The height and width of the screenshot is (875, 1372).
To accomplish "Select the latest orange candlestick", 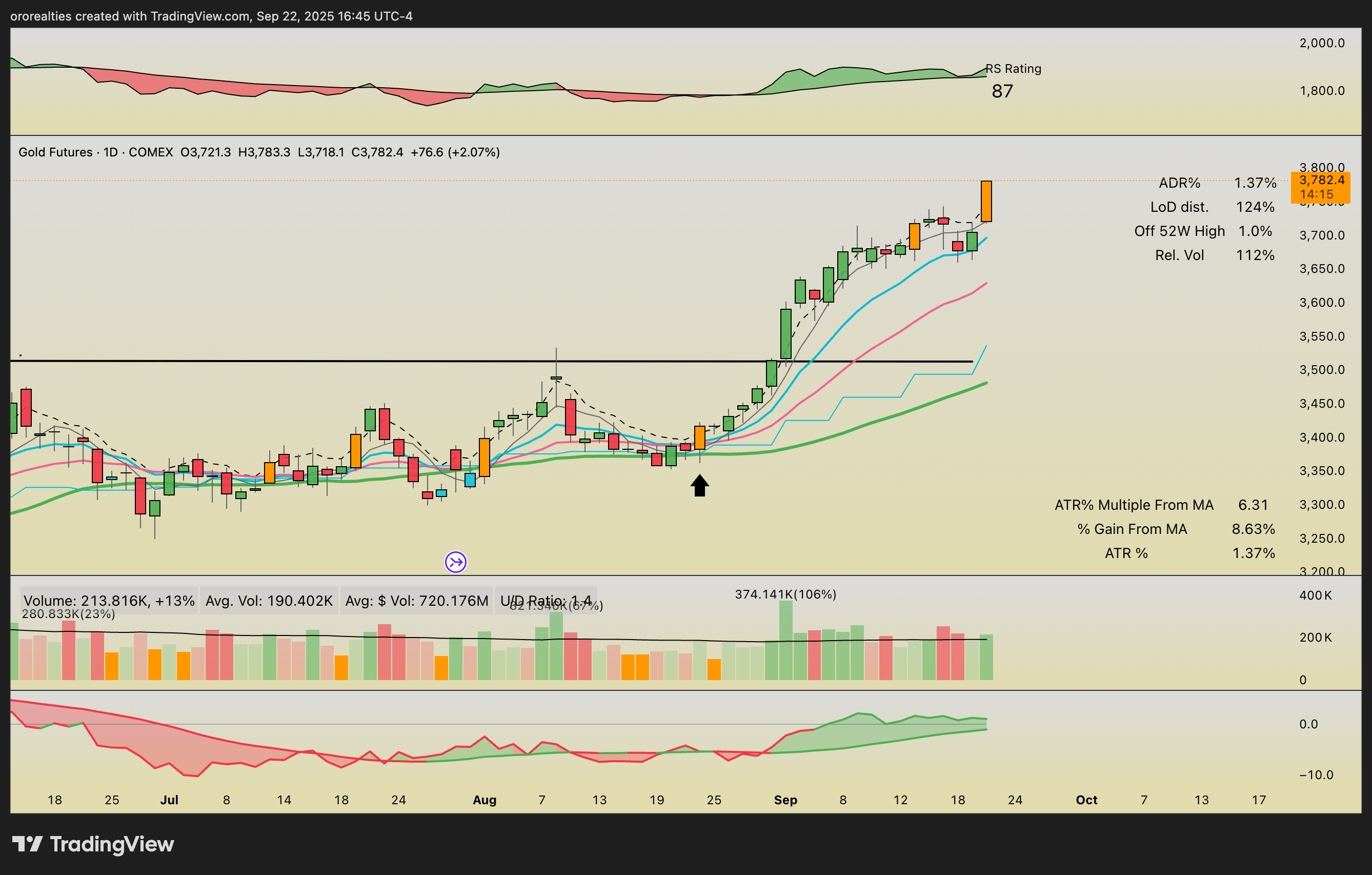I will click(x=986, y=201).
